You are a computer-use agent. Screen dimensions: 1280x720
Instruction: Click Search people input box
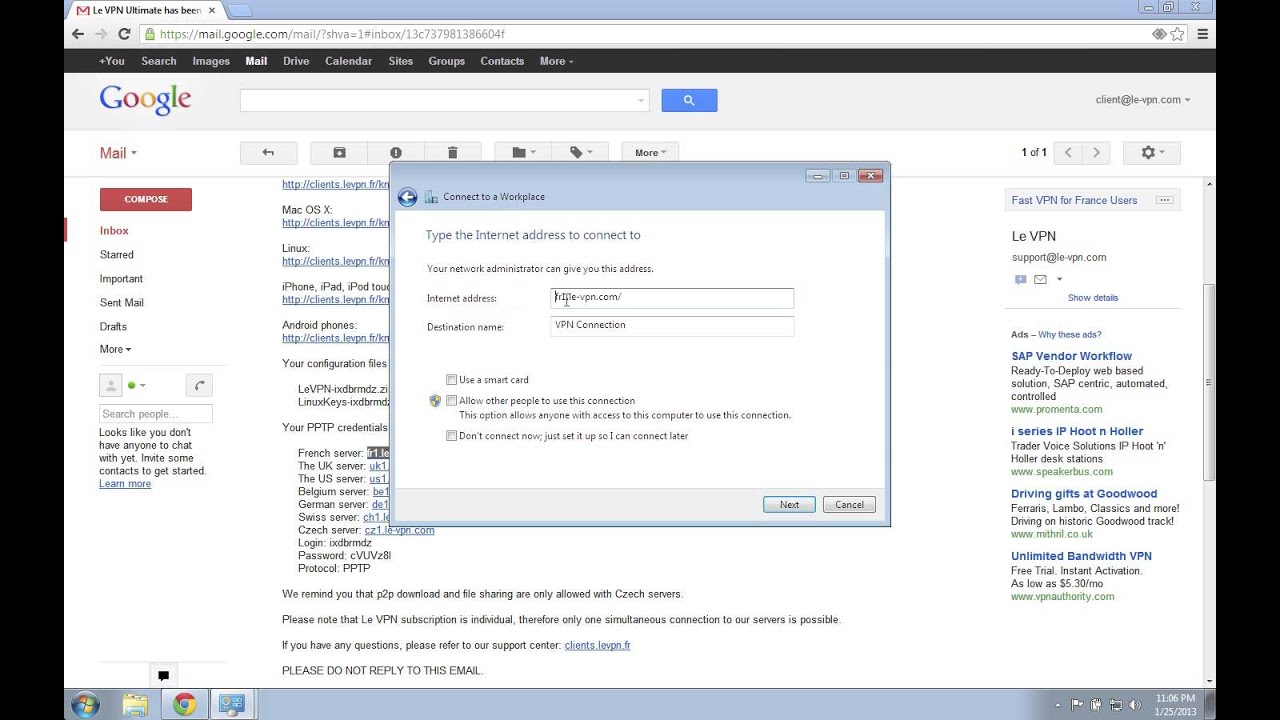coord(156,414)
